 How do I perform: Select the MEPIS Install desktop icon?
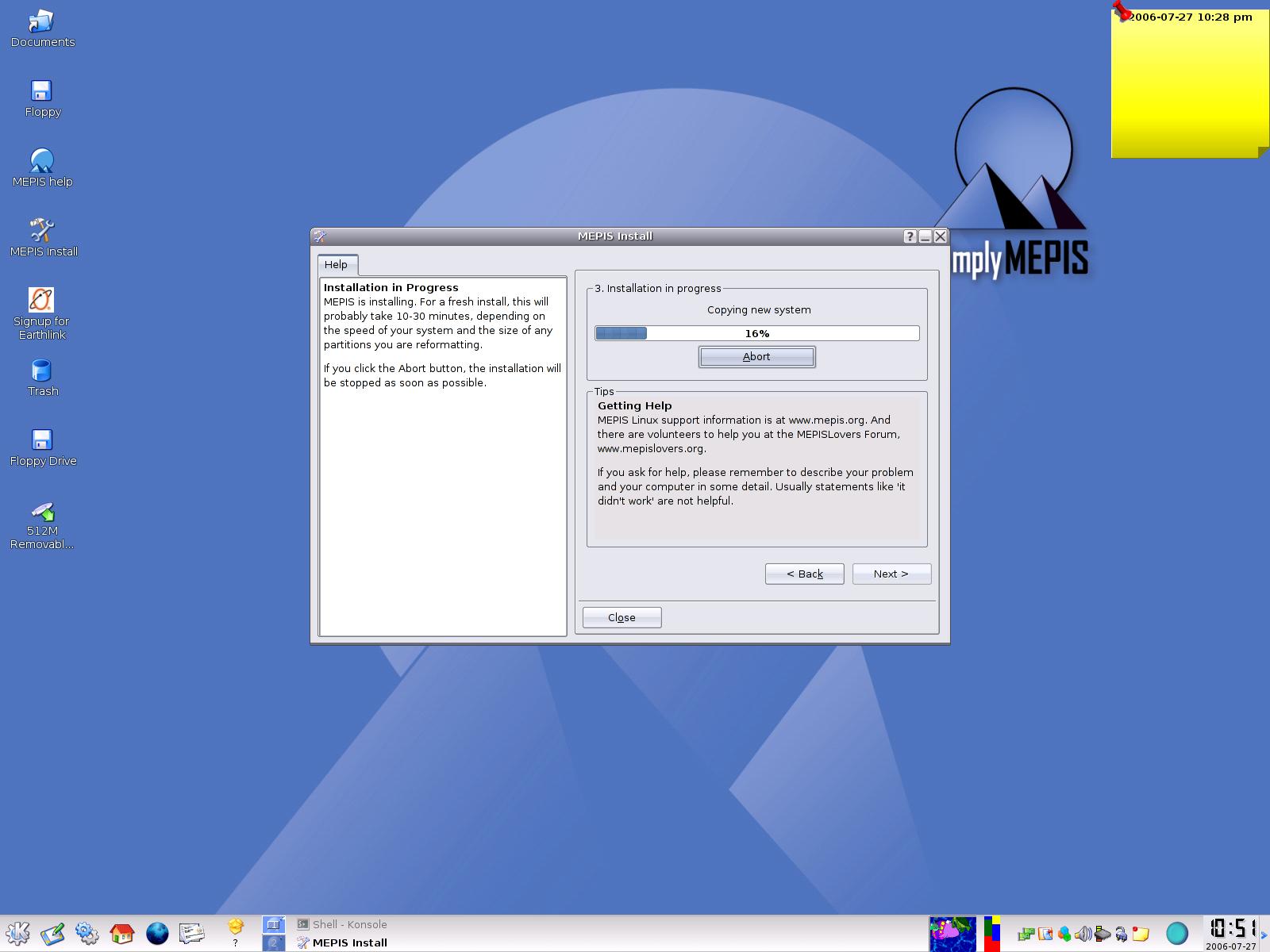[x=43, y=238]
